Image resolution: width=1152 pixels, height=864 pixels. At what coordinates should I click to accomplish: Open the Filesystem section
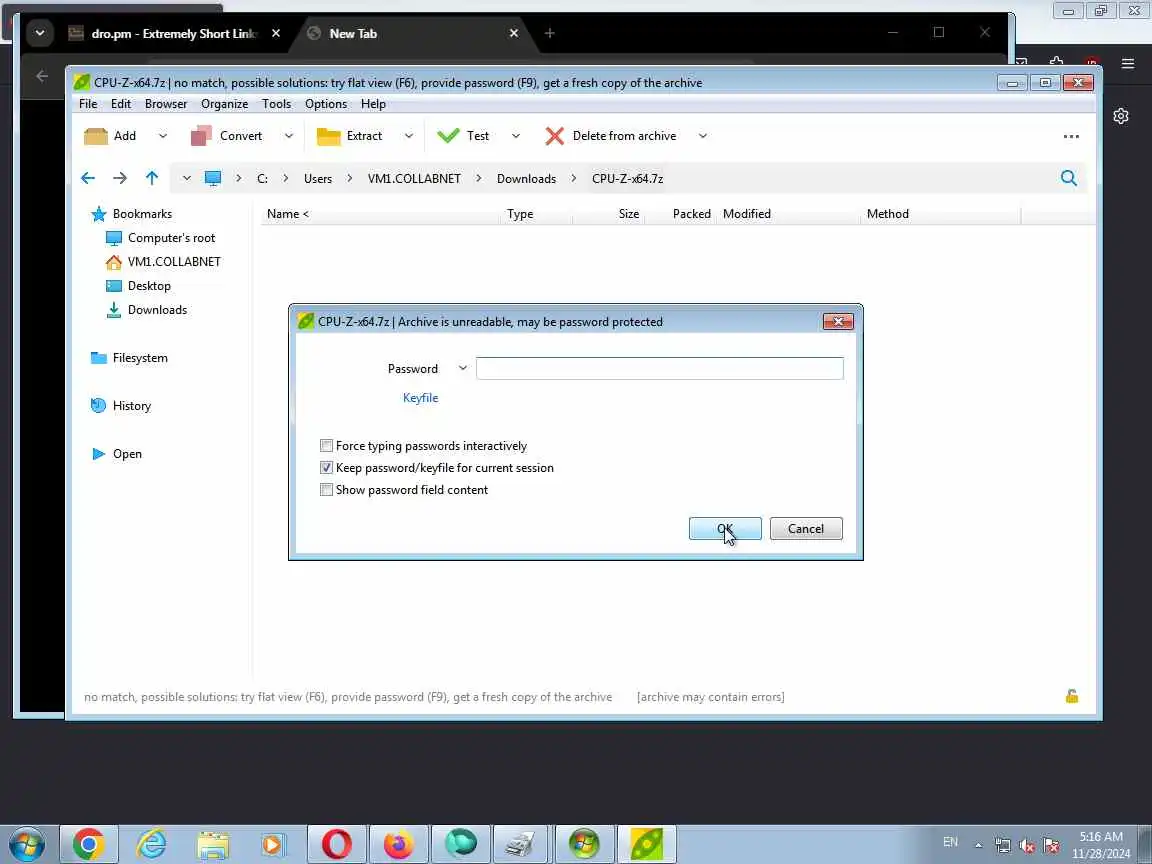140,358
